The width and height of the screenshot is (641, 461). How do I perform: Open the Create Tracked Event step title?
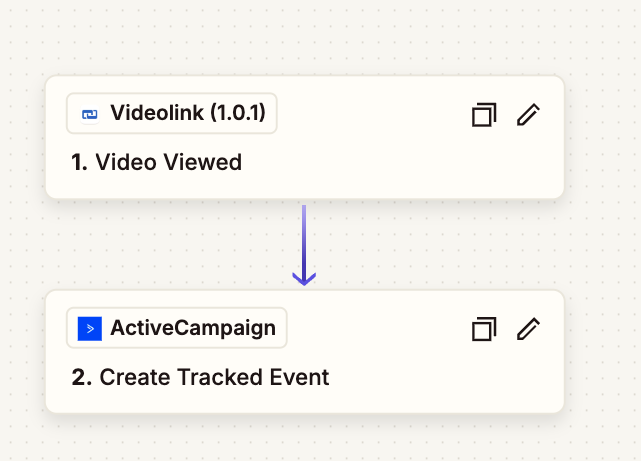coord(214,377)
